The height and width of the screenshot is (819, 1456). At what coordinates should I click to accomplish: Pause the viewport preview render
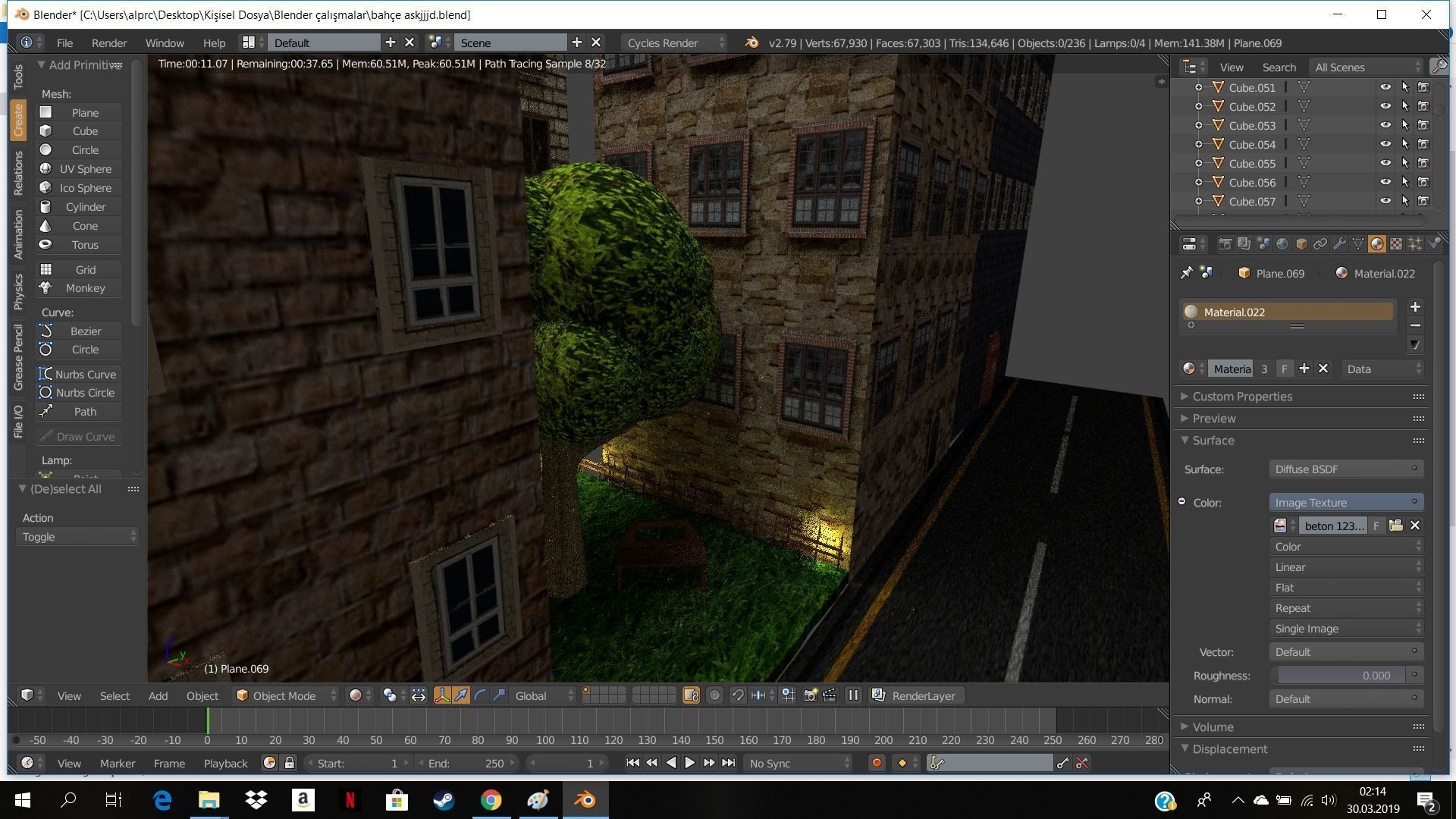(853, 695)
